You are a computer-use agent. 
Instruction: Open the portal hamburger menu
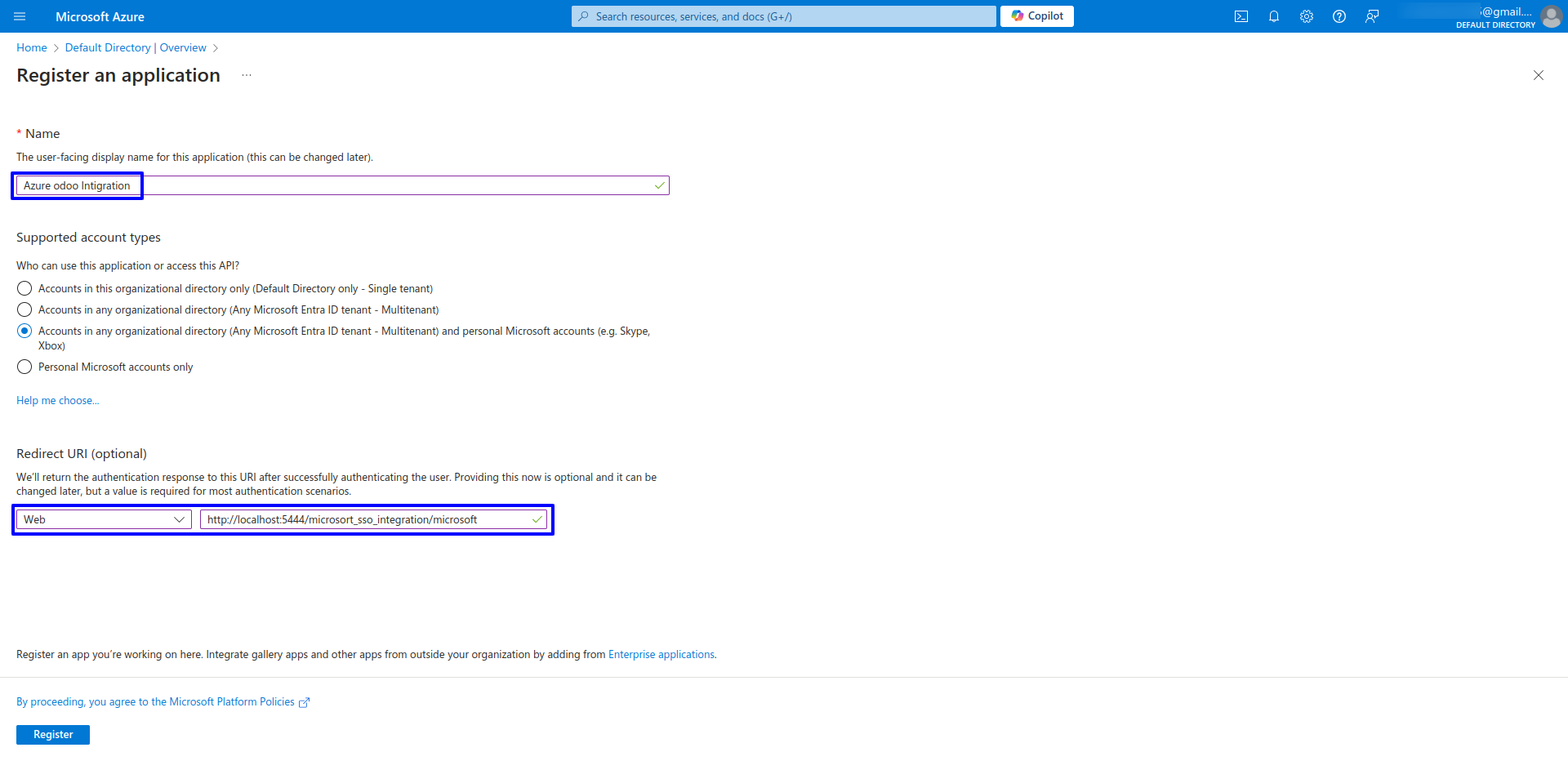coord(20,16)
